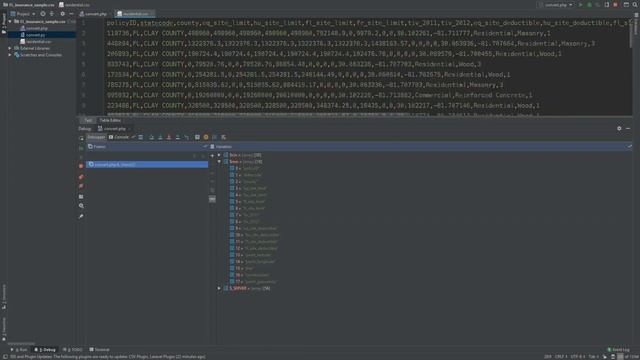Click the Step Out icon
This screenshot has width=640, height=360.
pos(178,137)
